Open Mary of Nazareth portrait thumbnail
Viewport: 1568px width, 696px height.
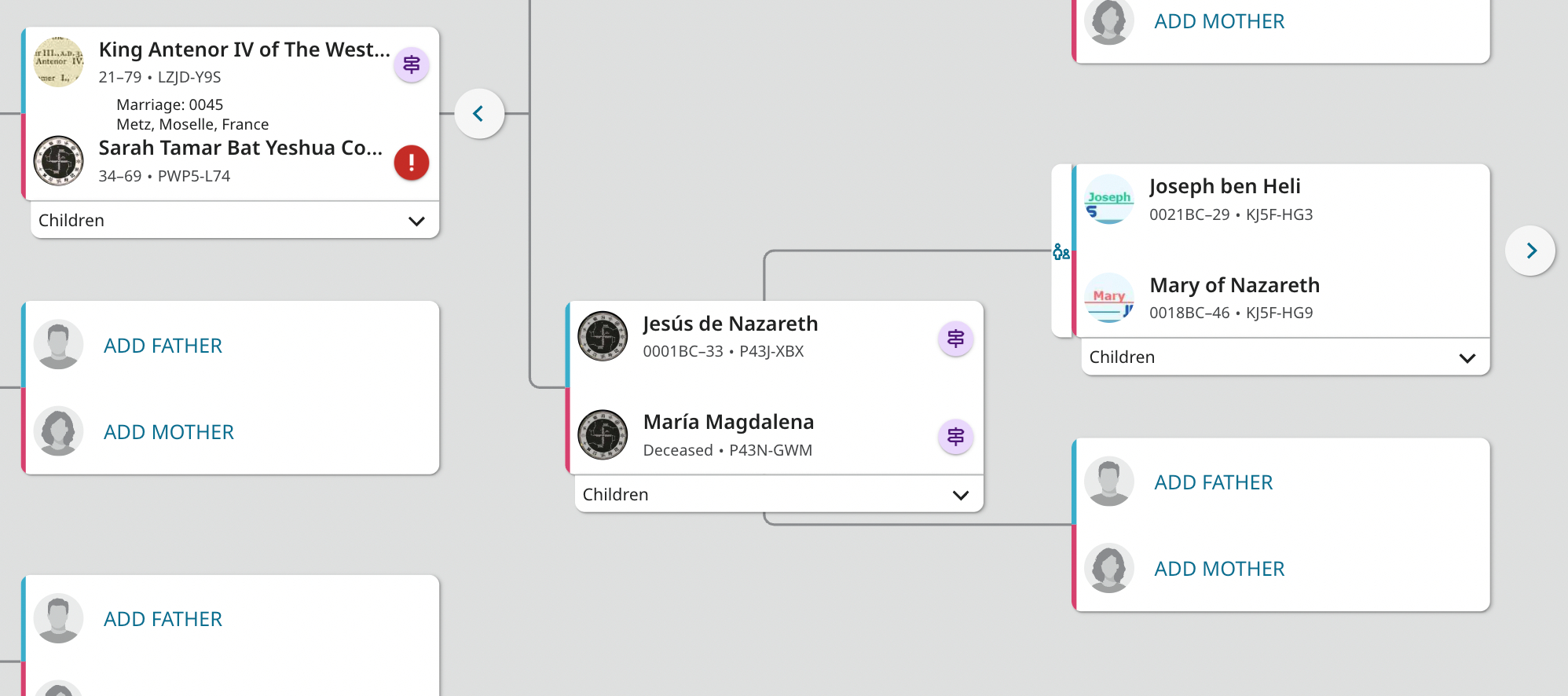coord(1108,298)
